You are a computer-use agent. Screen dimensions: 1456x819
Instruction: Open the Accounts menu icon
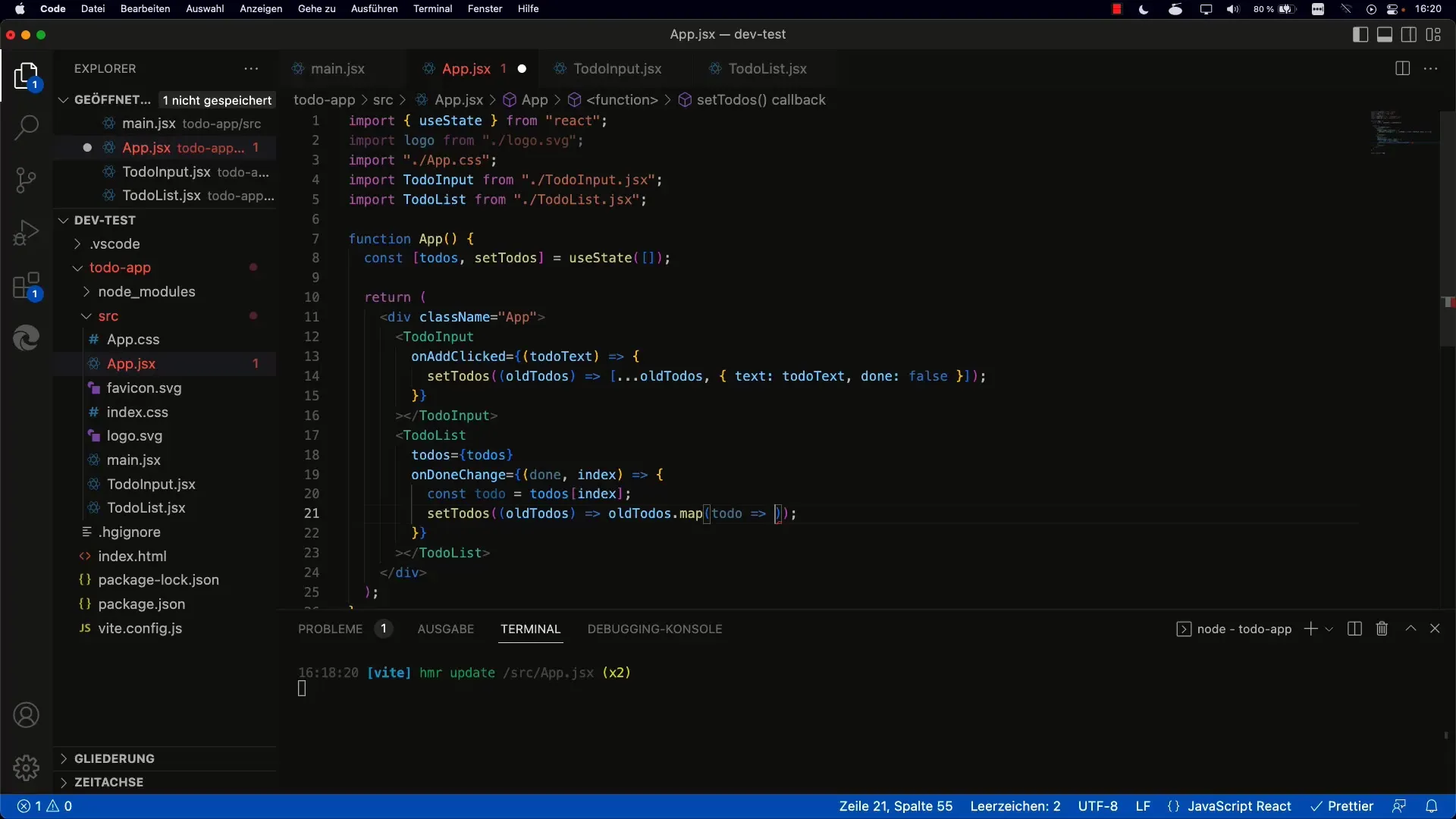(26, 715)
